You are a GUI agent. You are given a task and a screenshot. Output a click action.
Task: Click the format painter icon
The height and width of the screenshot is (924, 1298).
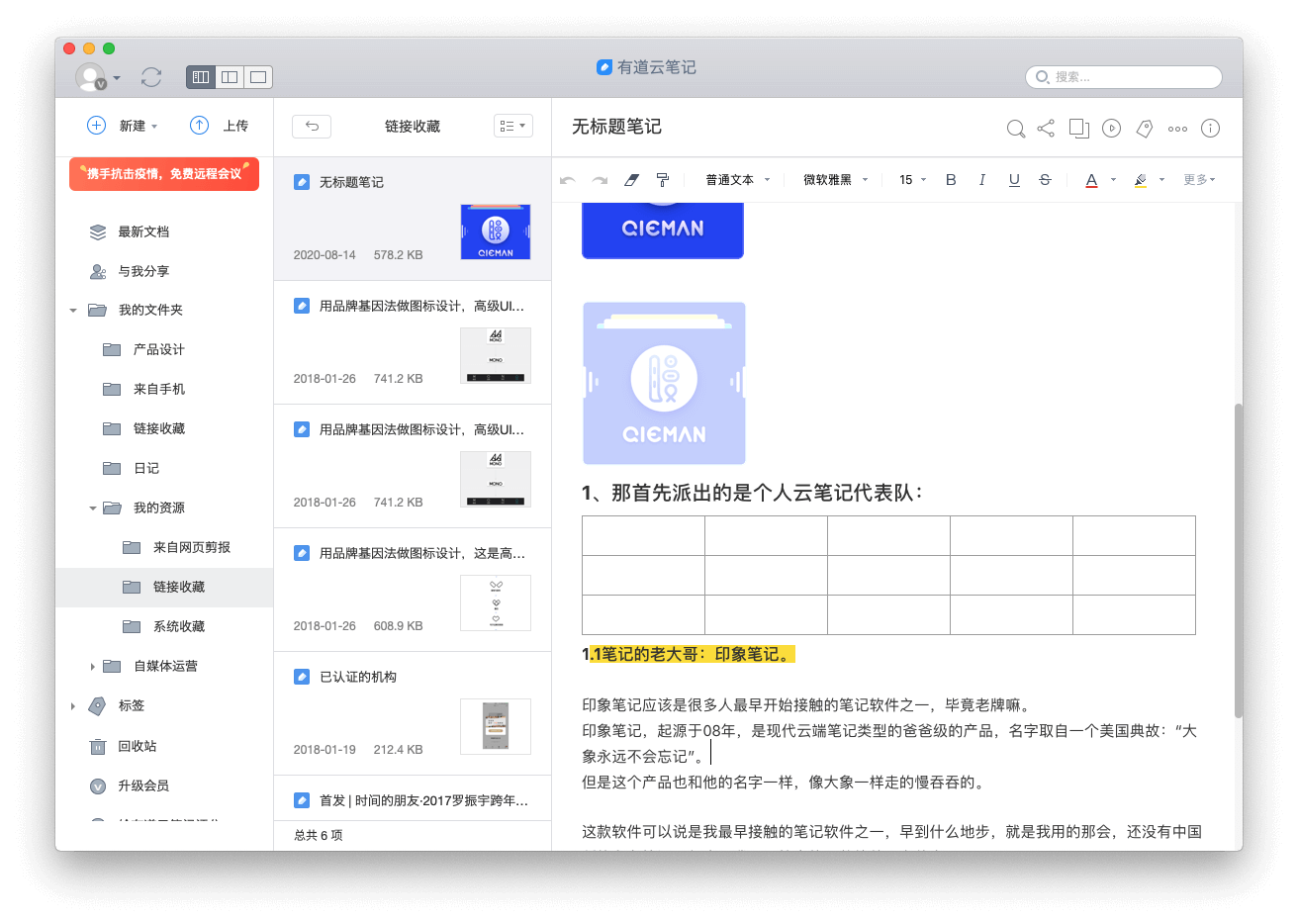pyautogui.click(x=663, y=180)
